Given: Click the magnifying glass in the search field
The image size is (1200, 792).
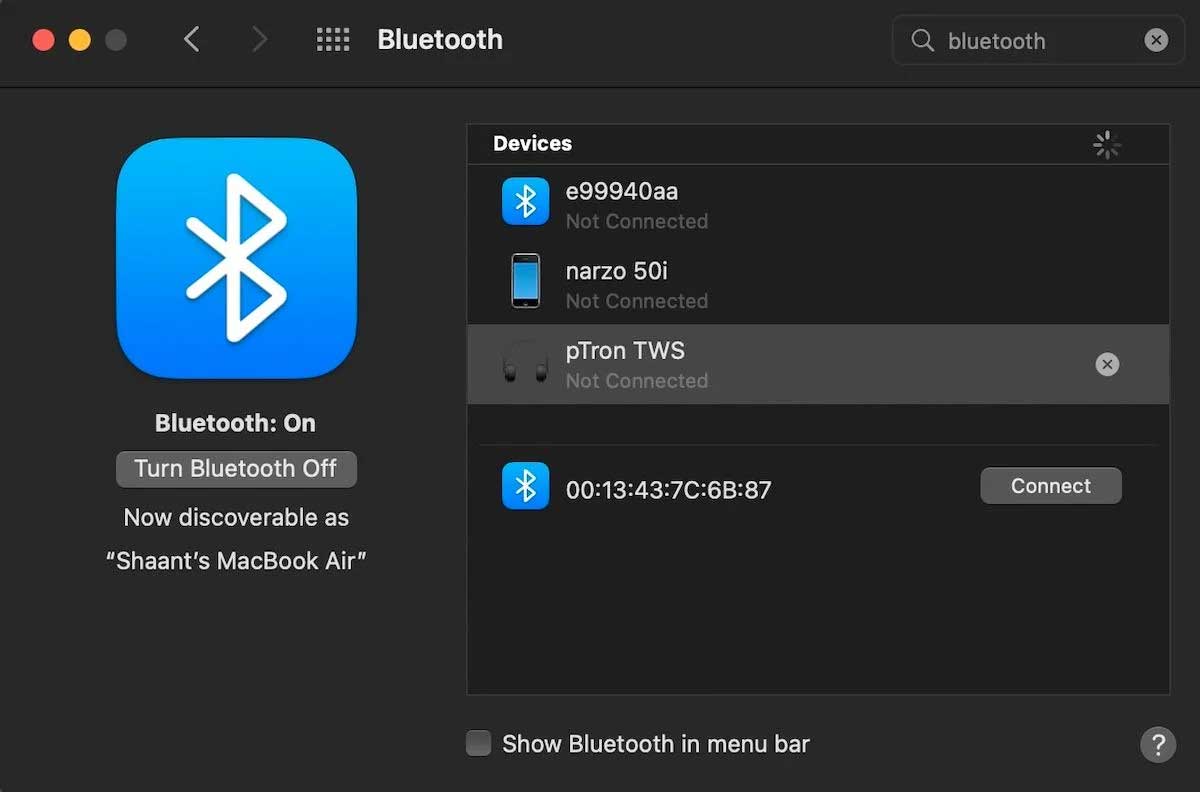Looking at the screenshot, I should [921, 40].
